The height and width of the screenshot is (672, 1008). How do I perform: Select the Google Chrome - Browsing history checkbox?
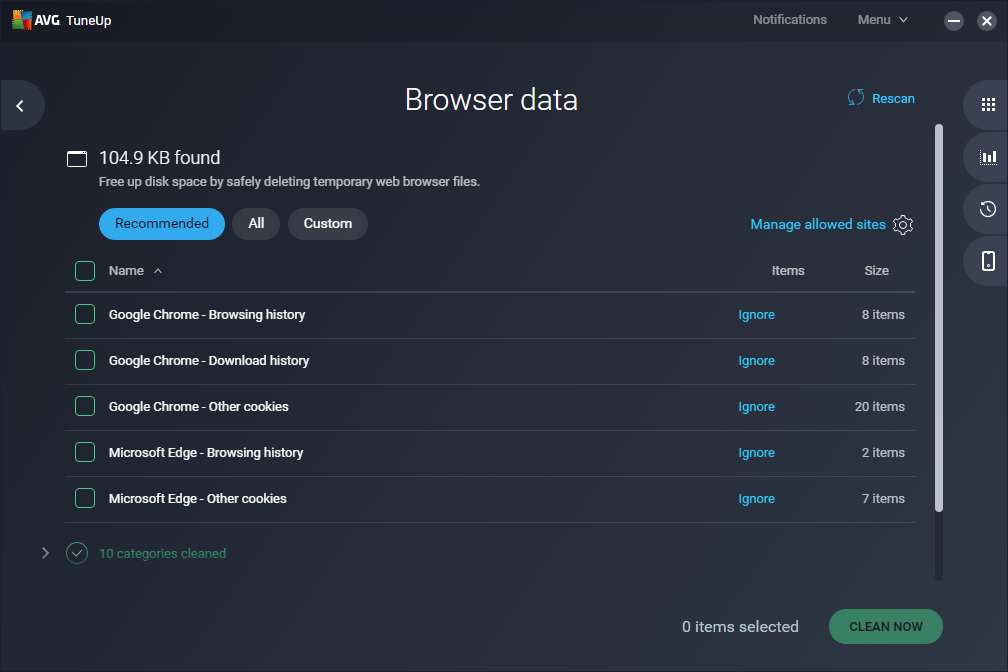click(x=84, y=313)
